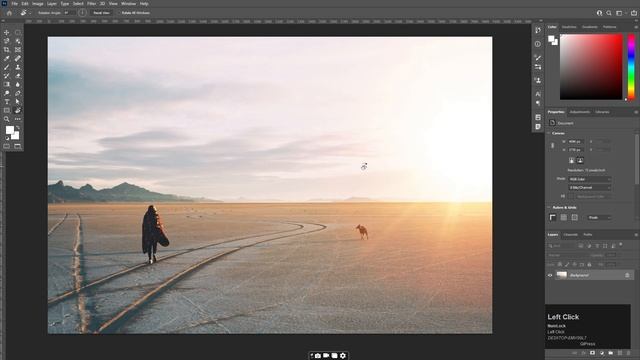Select the Rectangle shape tool
Viewport: 640px width, 360px height.
point(7,110)
